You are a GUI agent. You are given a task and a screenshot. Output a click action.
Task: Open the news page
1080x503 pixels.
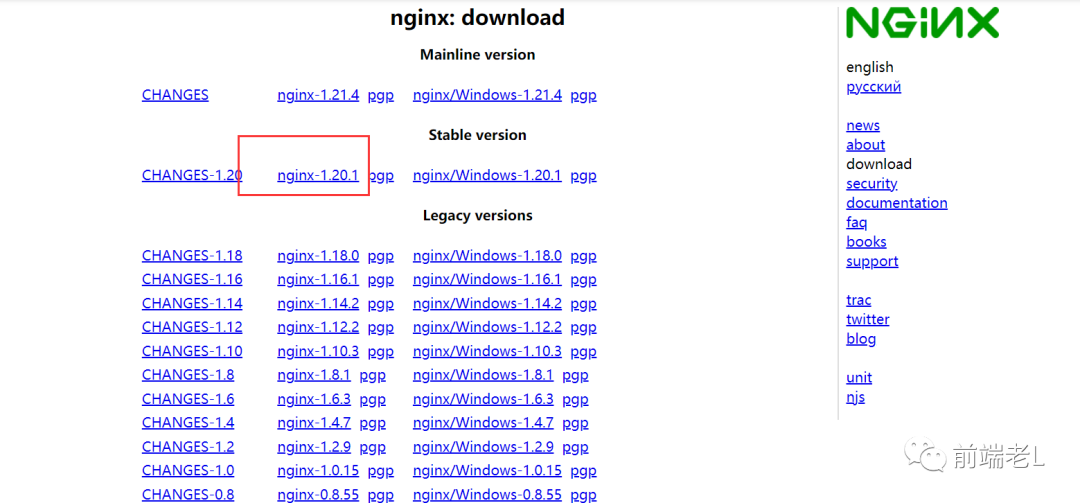tap(863, 125)
